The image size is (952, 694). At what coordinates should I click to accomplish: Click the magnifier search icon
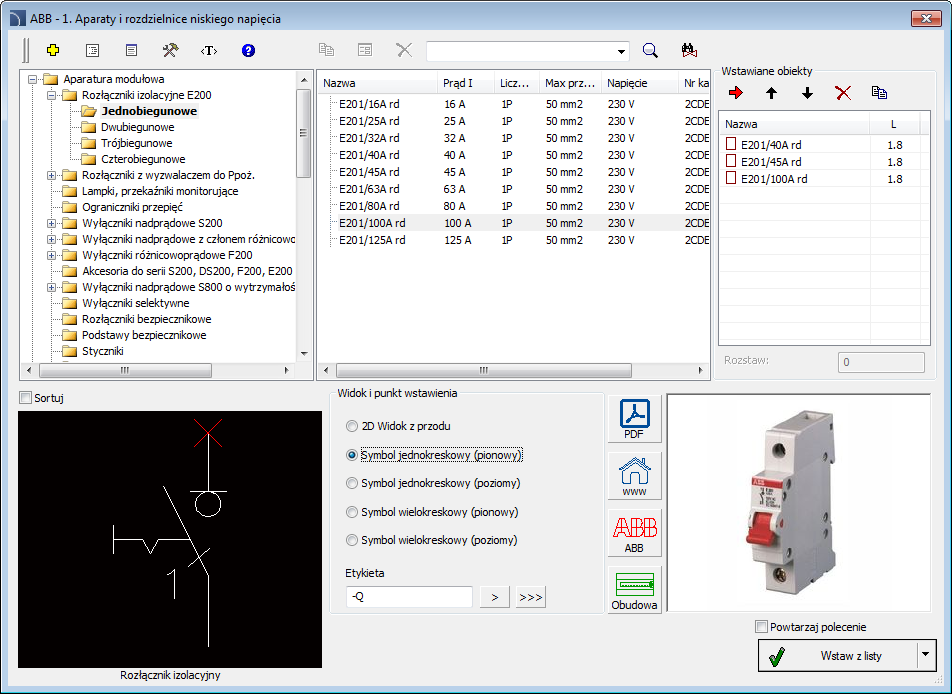tap(650, 50)
